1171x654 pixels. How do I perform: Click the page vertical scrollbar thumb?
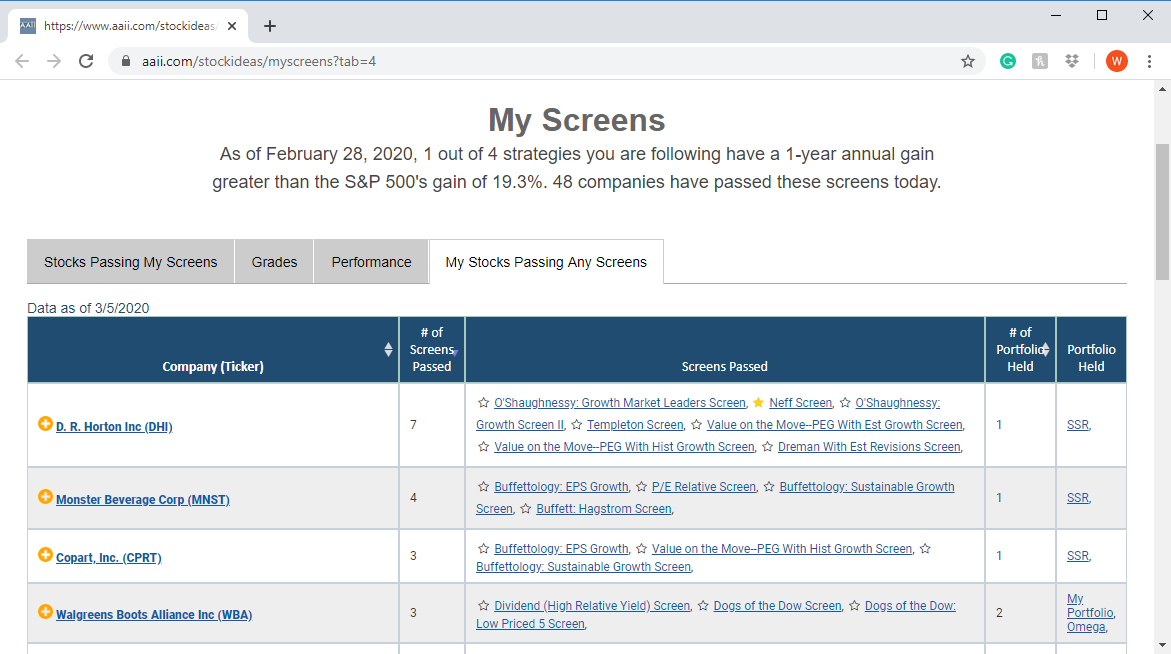coord(1162,211)
